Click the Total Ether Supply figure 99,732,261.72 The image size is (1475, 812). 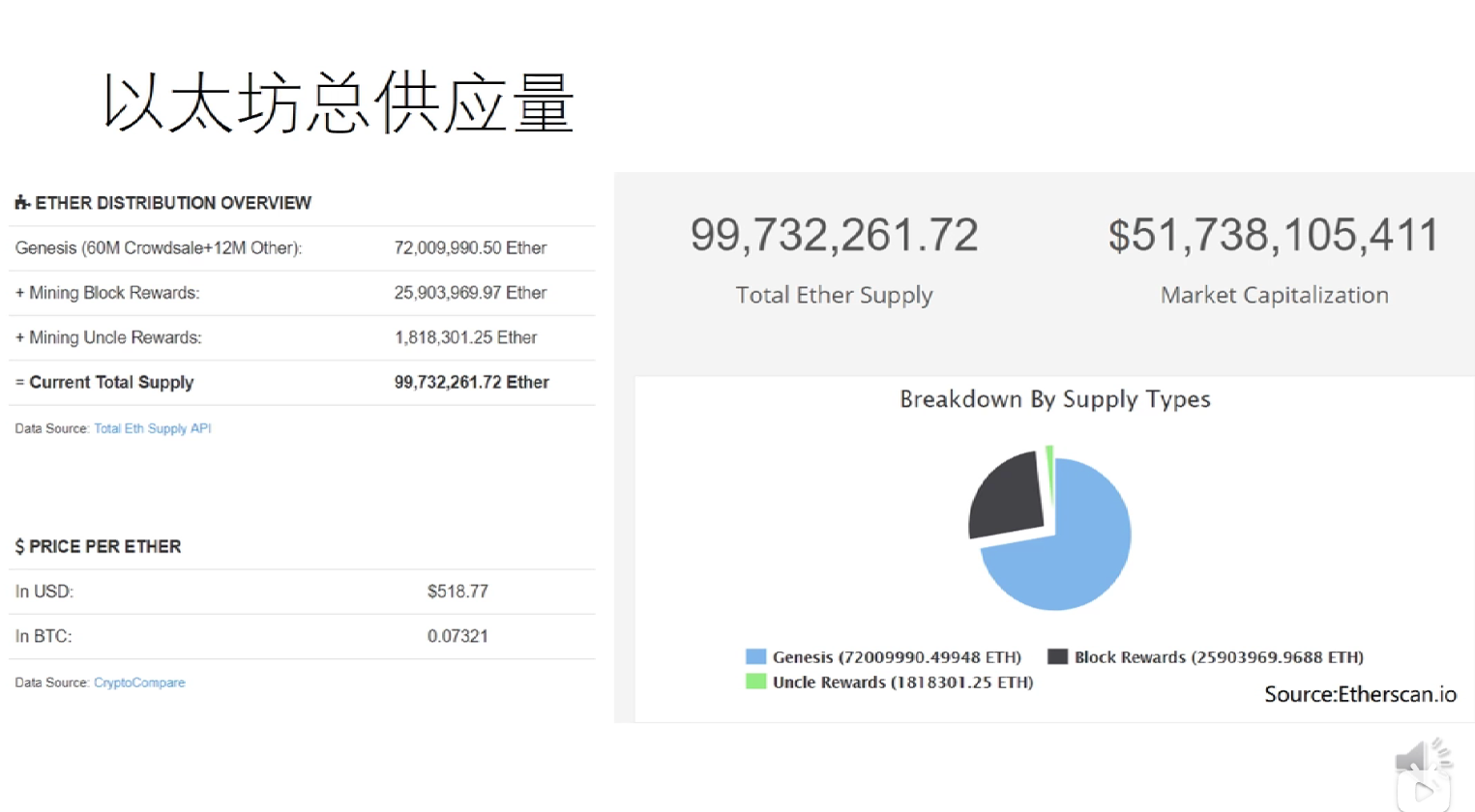click(x=834, y=235)
